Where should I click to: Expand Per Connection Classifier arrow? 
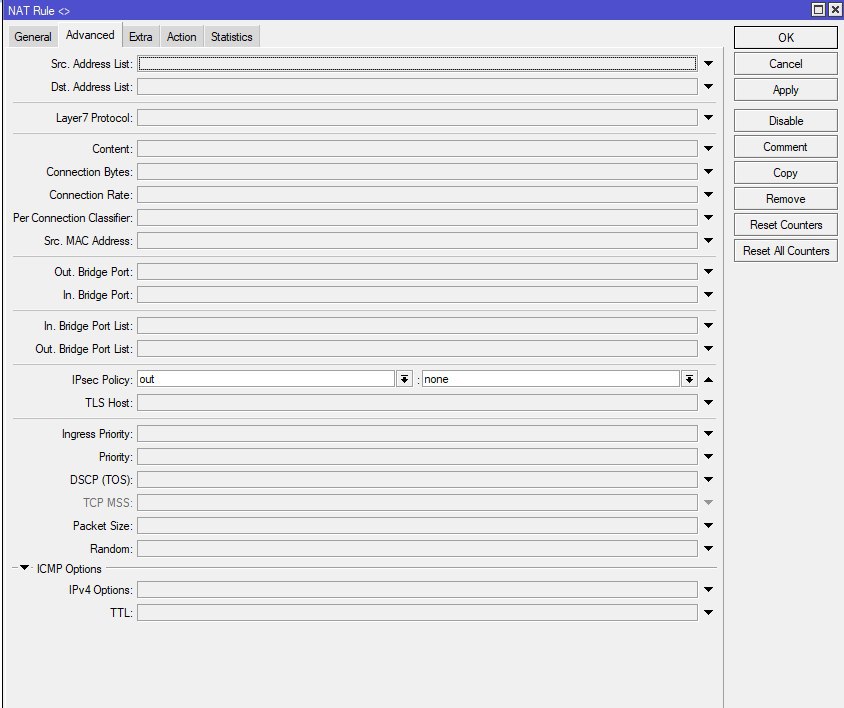(708, 218)
